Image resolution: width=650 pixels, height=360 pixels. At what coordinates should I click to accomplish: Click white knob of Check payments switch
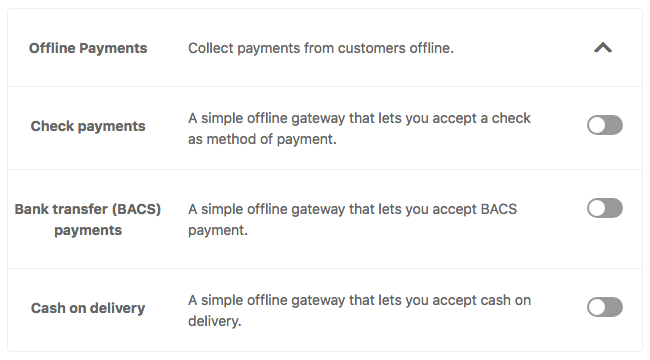tap(597, 125)
